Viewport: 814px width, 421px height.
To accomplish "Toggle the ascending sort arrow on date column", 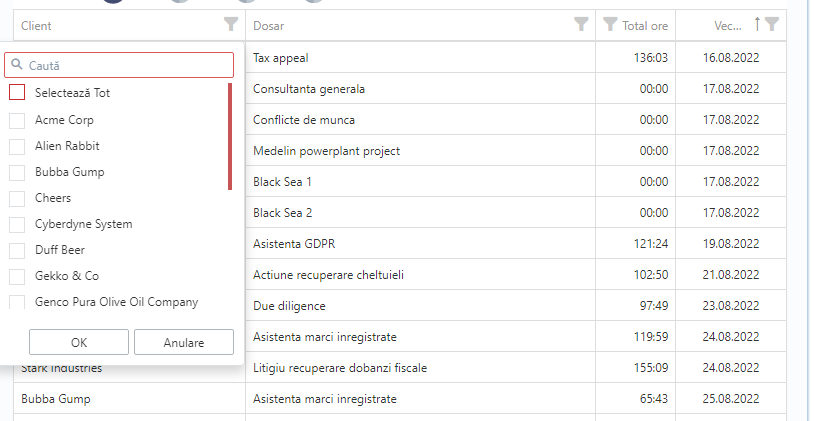I will [x=757, y=24].
